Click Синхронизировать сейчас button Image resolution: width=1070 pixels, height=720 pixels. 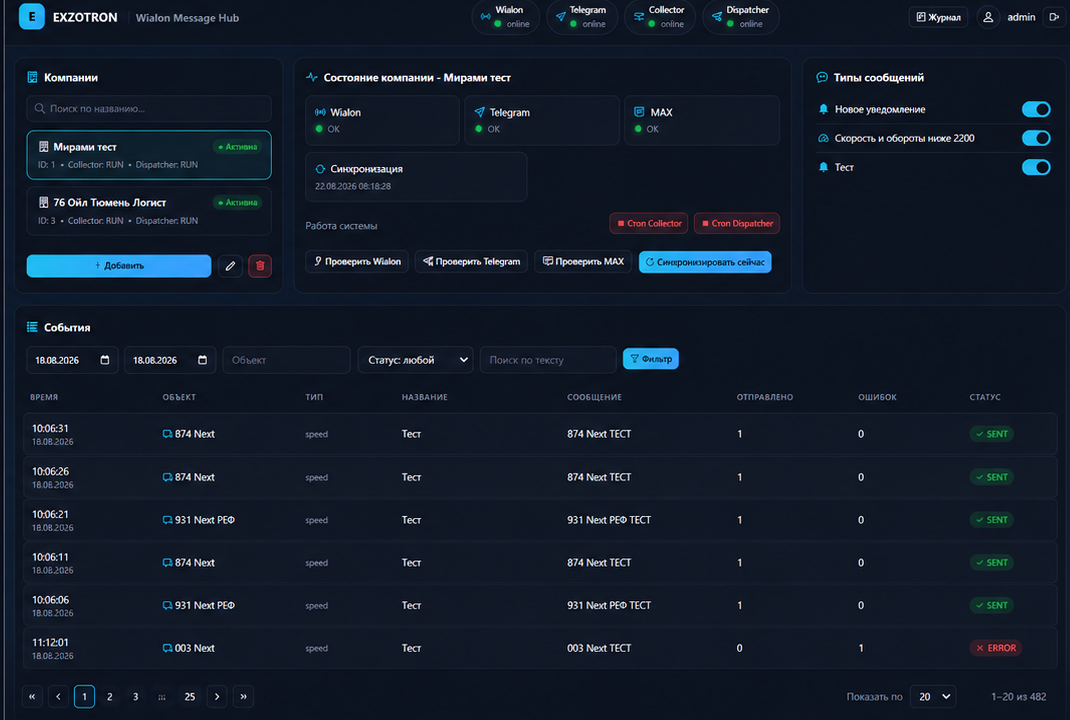(705, 262)
